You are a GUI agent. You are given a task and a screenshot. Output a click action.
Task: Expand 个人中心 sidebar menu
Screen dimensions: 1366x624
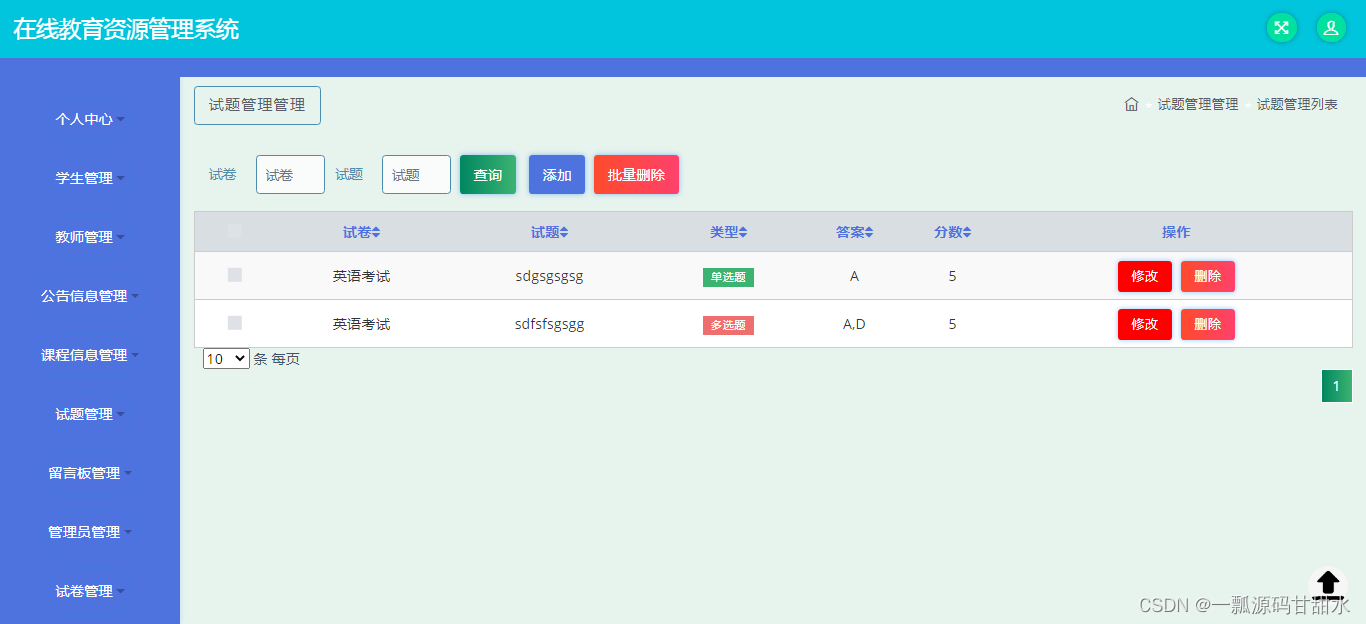coord(90,119)
